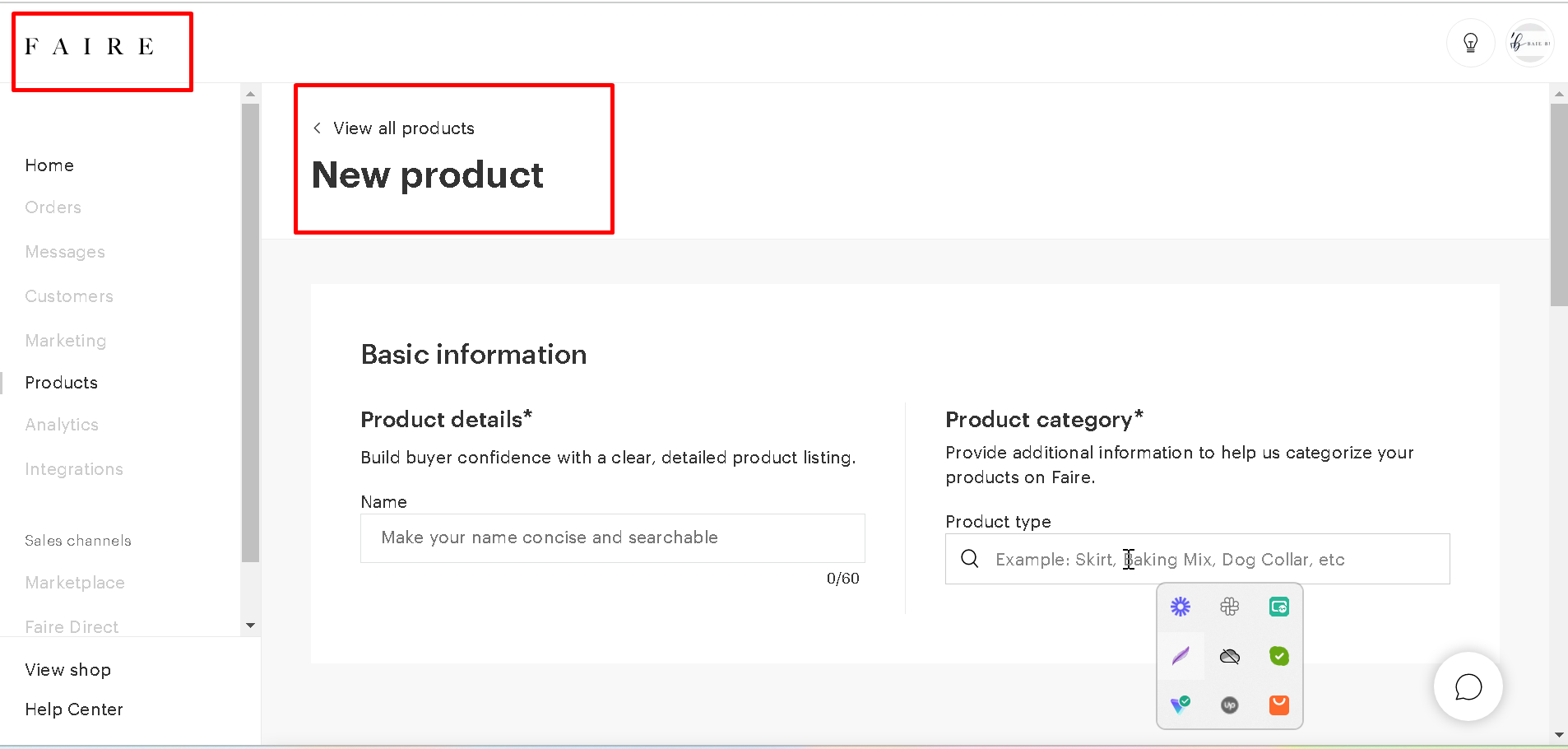Open the Help Center link
1568x749 pixels.
pyautogui.click(x=74, y=709)
